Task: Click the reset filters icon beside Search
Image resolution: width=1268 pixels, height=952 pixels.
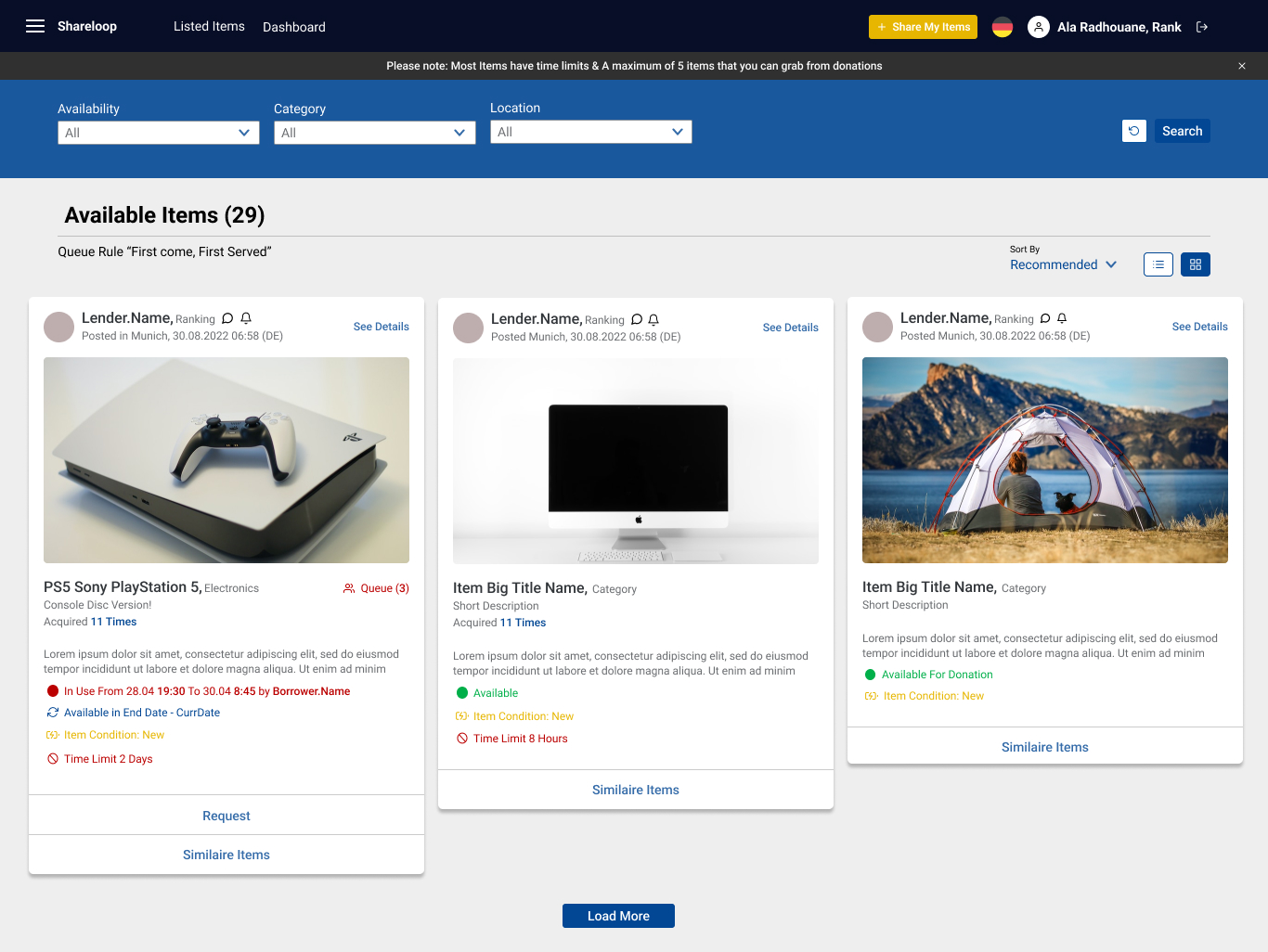Action: 1134,131
